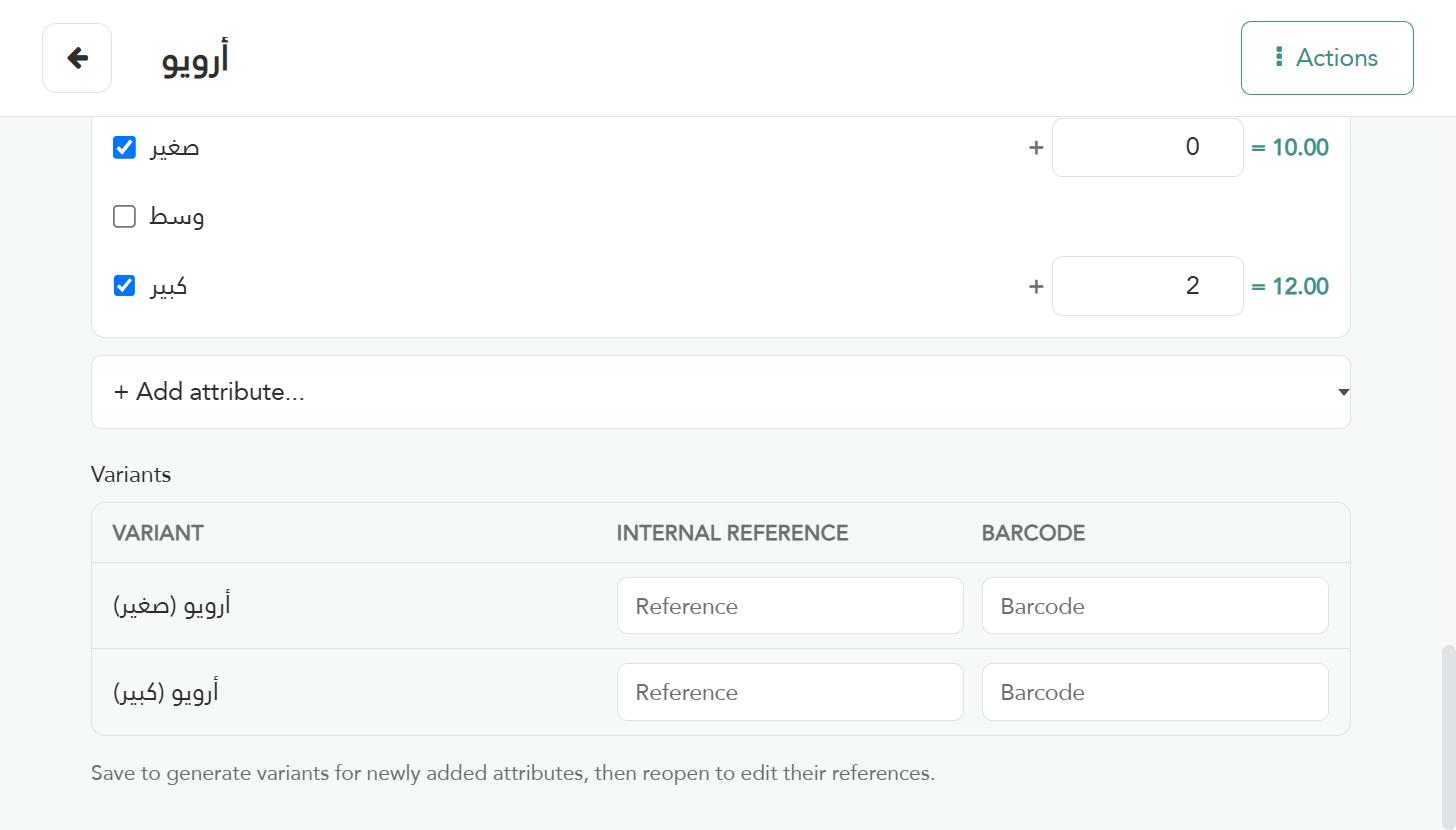Click the Internal Reference column header
Screen dimensions: 1456x830
pos(732,533)
